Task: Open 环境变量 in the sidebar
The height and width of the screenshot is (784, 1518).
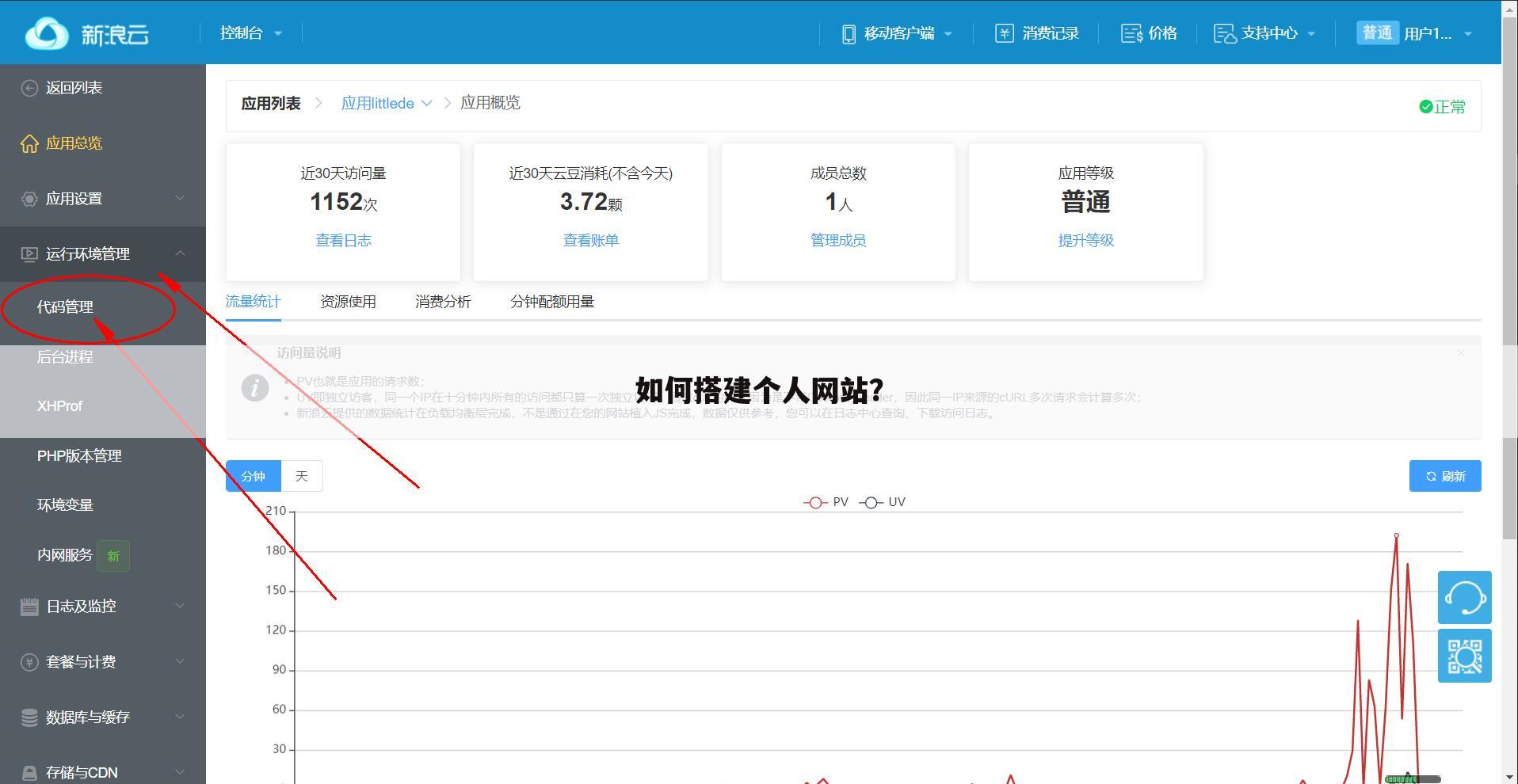Action: pos(65,505)
